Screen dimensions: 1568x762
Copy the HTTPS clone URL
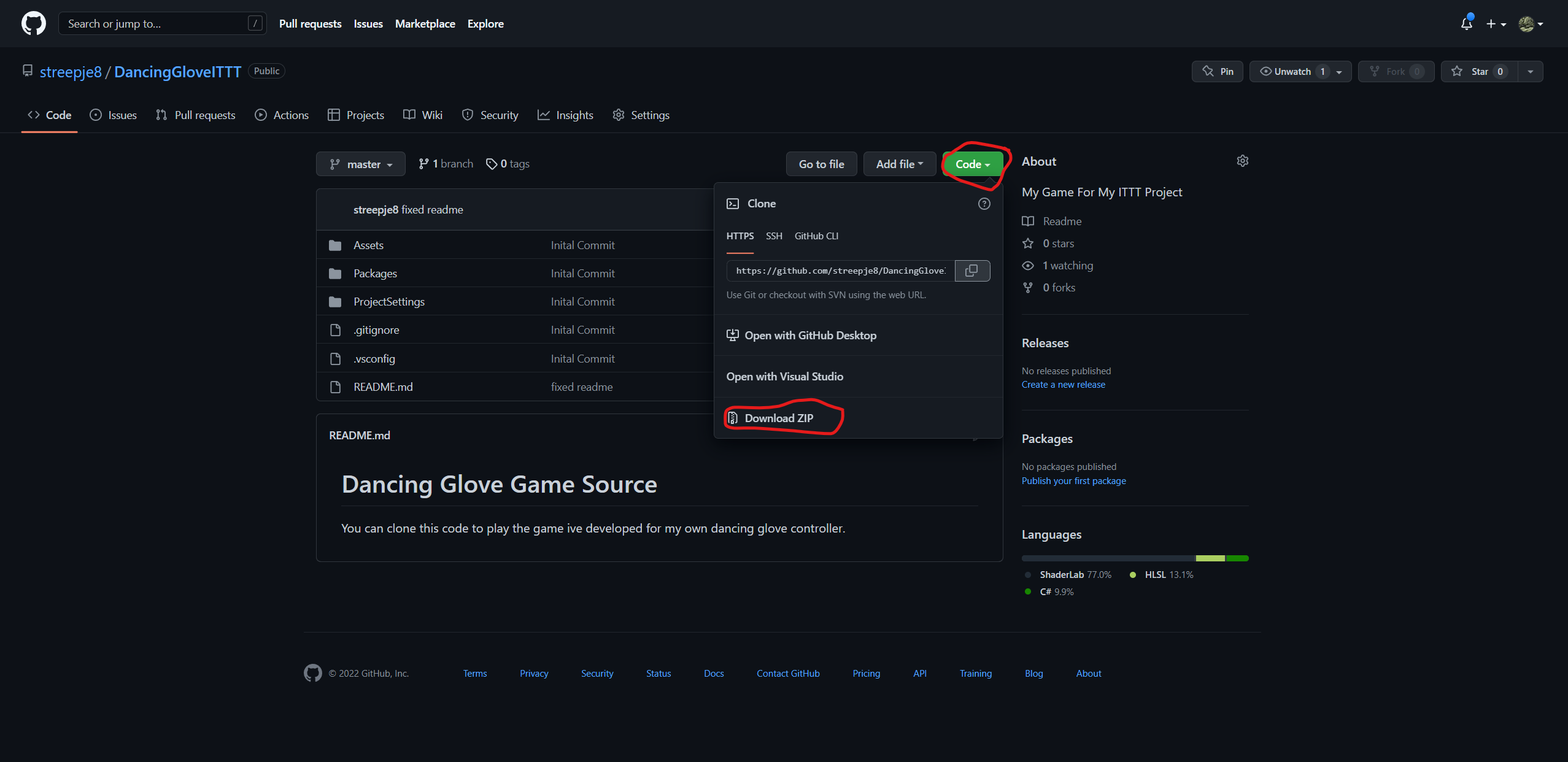click(x=971, y=271)
